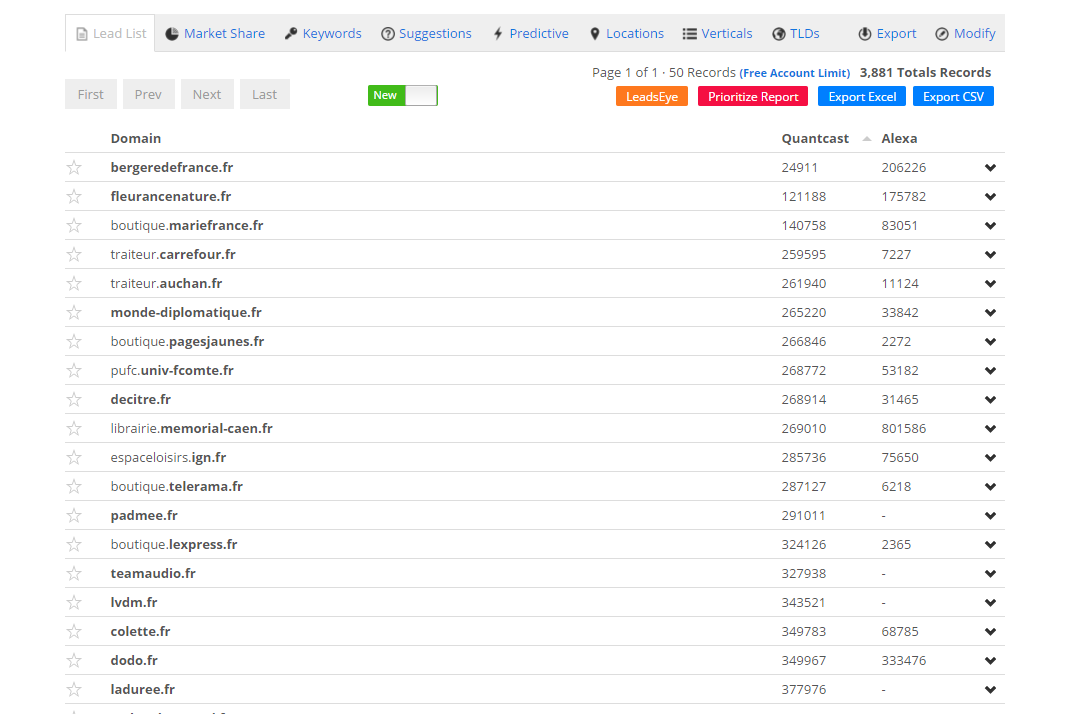Open the Export tab
Viewport: 1081px width, 714px height.
(x=887, y=33)
